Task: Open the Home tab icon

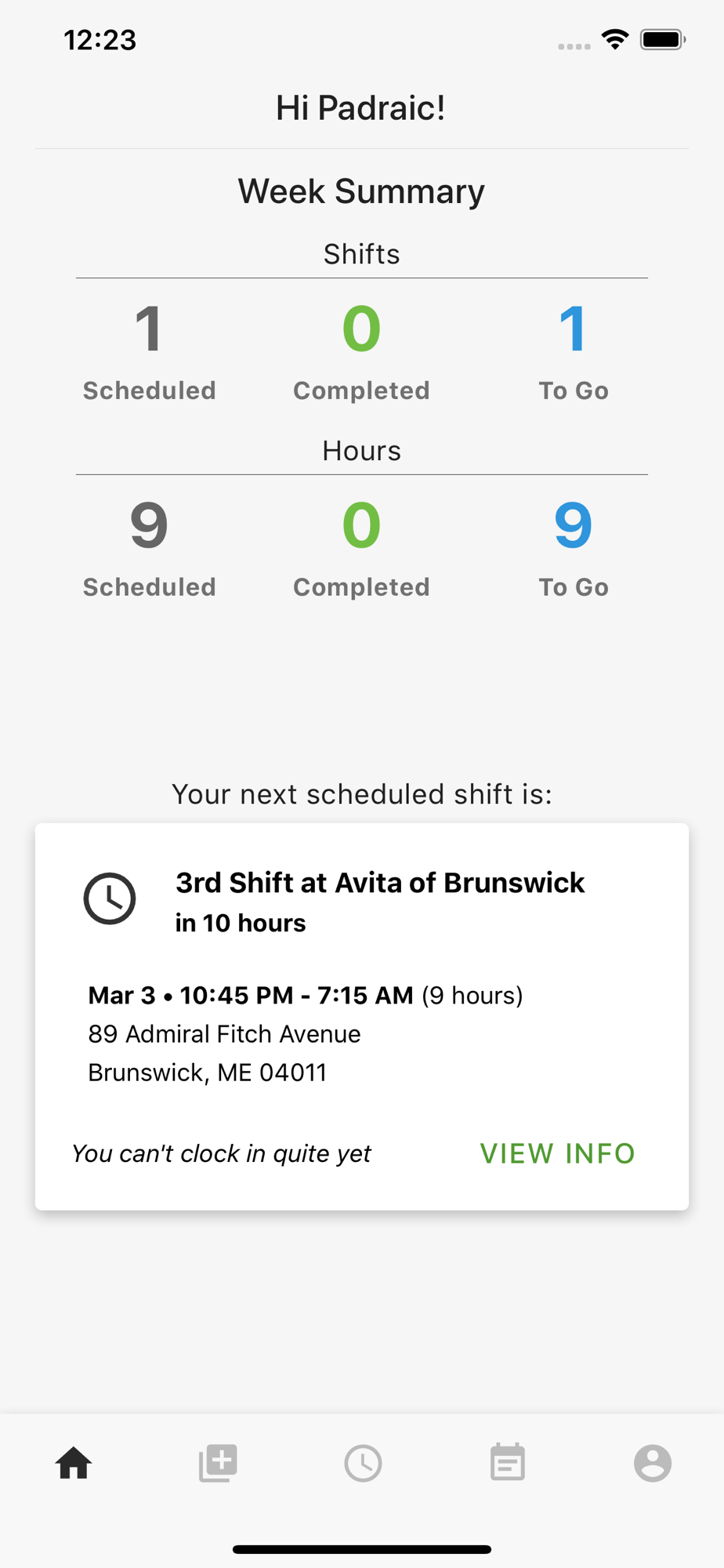Action: (74, 1463)
